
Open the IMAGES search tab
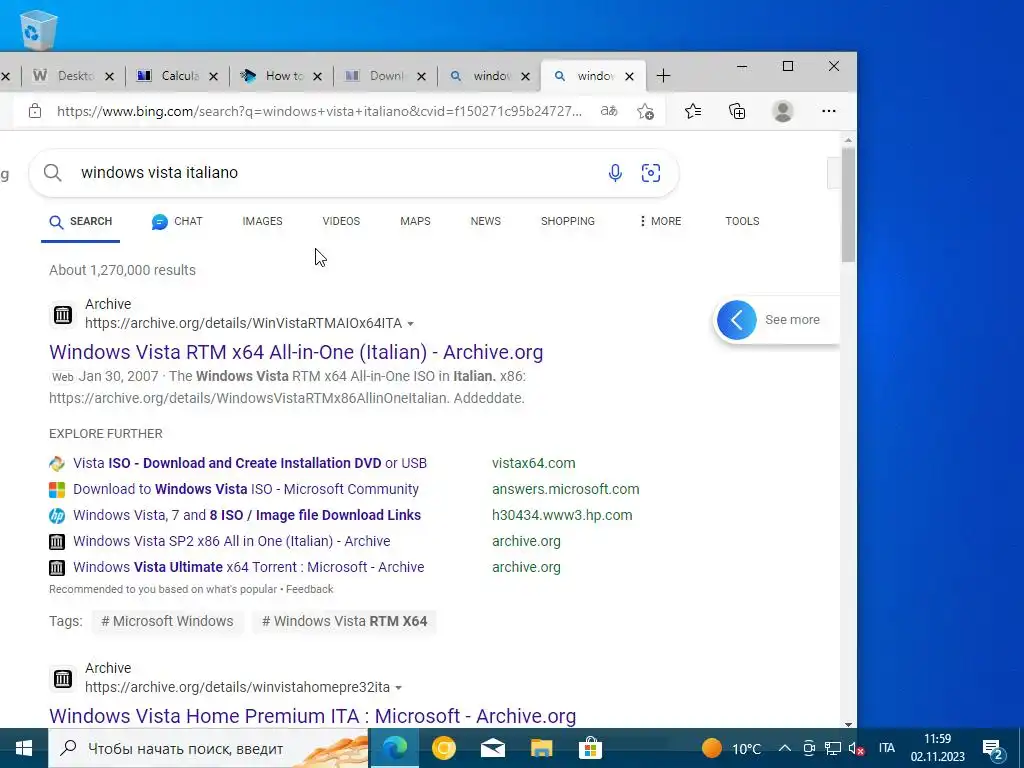tap(263, 221)
